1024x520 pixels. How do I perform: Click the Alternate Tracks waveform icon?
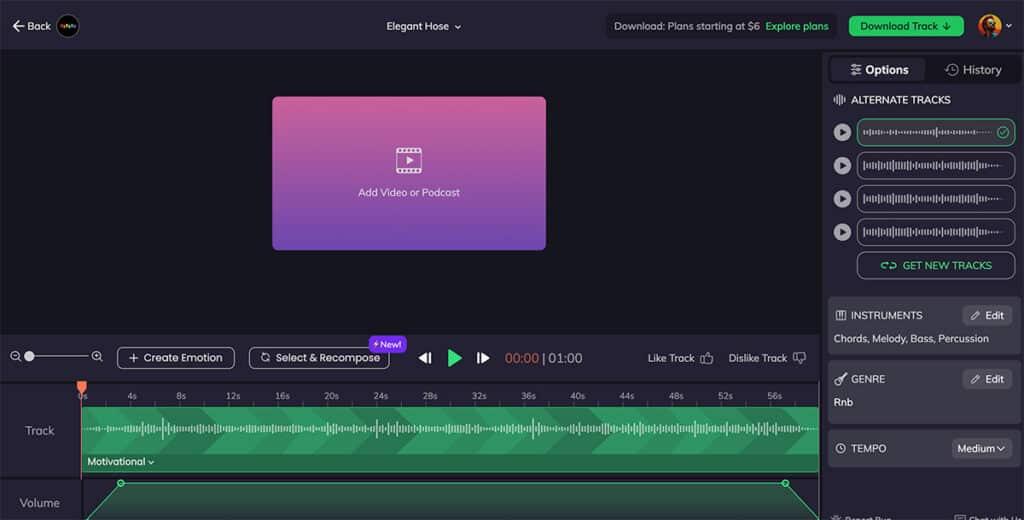(839, 100)
